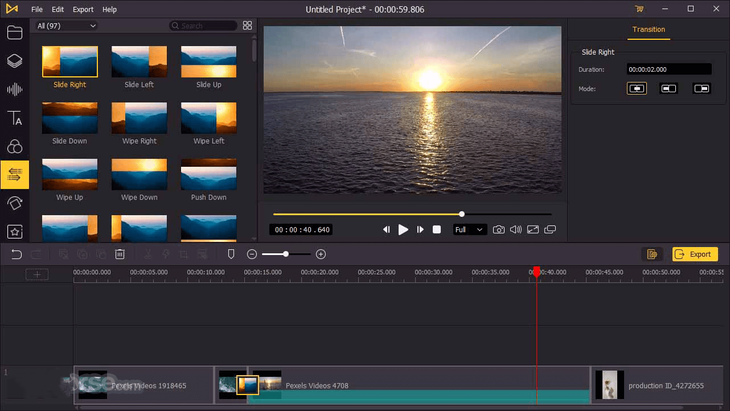Switch transitions list to grid view icon
The image size is (730, 411).
[x=247, y=26]
